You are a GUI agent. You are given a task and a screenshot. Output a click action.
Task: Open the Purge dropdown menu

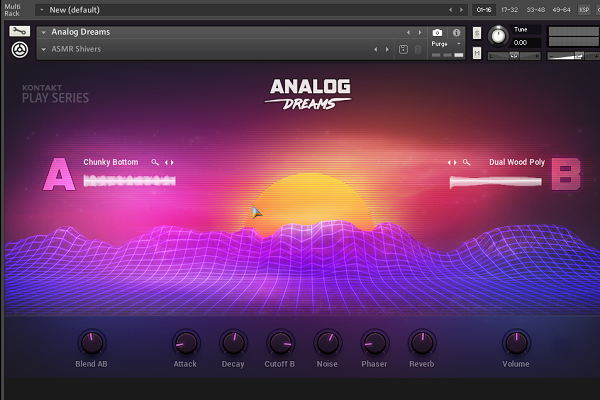446,44
